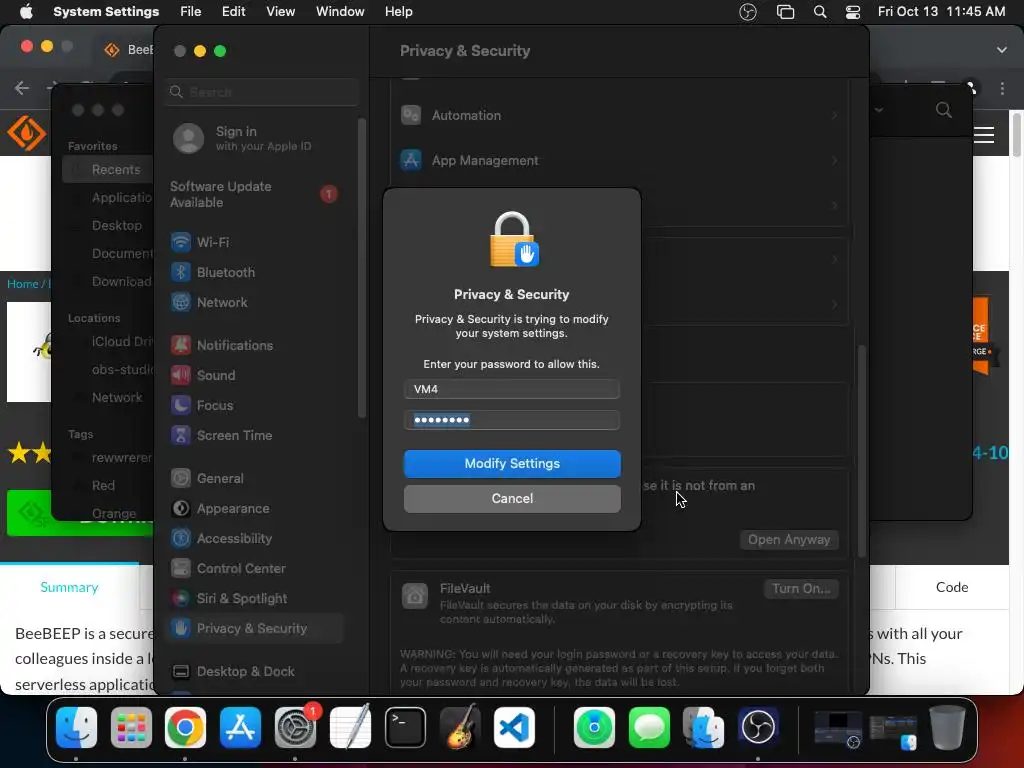Open the Edit menu

[x=233, y=12]
